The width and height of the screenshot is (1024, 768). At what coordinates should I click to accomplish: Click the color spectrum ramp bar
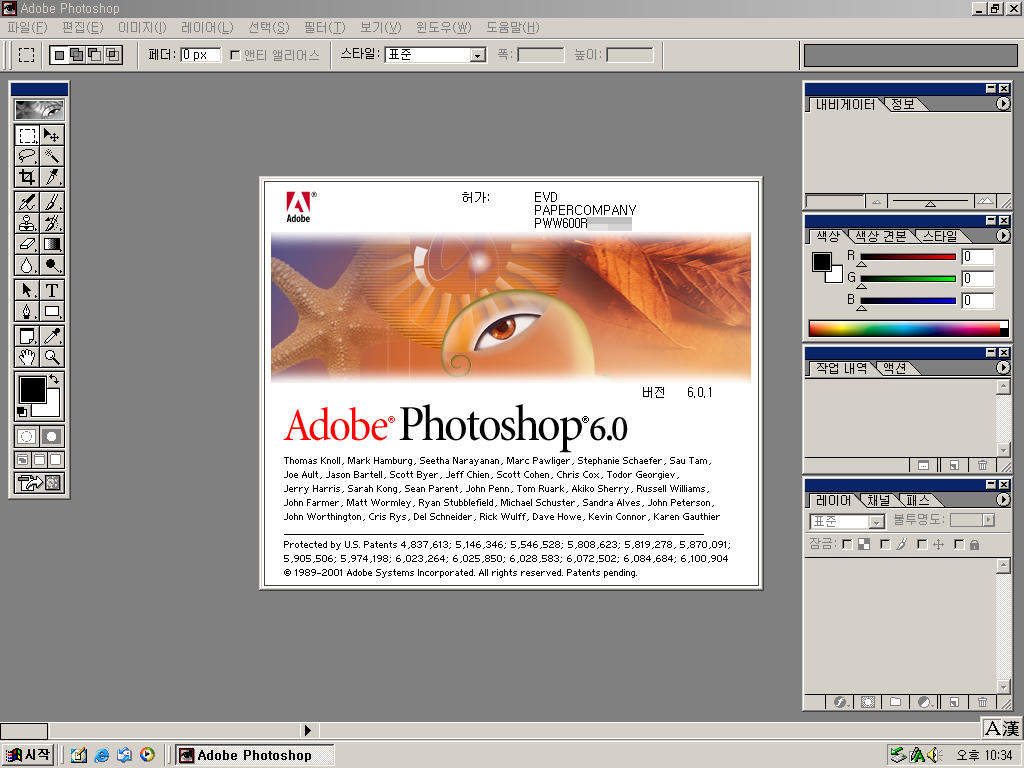click(908, 328)
